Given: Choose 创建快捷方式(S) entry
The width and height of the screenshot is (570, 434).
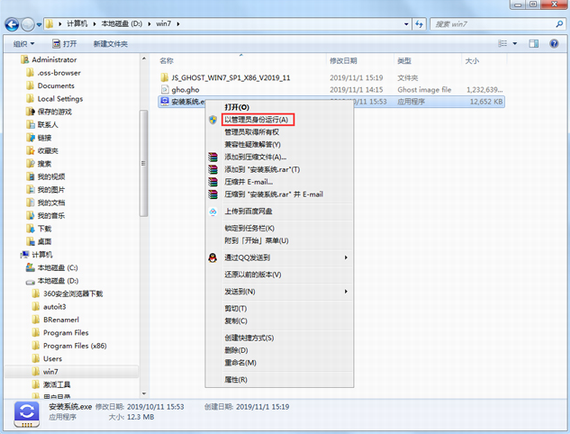Looking at the screenshot, I should point(249,338).
